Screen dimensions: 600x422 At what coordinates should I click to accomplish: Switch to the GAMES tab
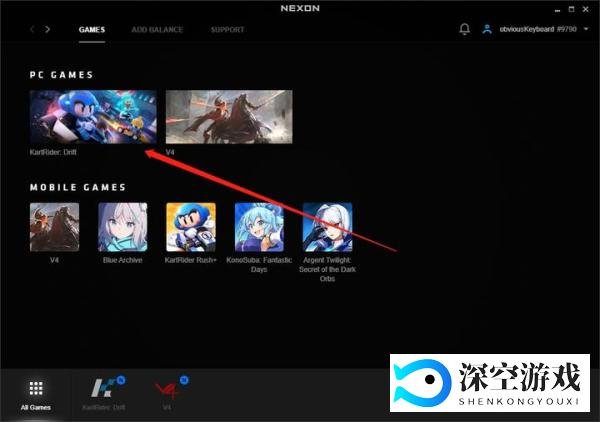tap(92, 30)
